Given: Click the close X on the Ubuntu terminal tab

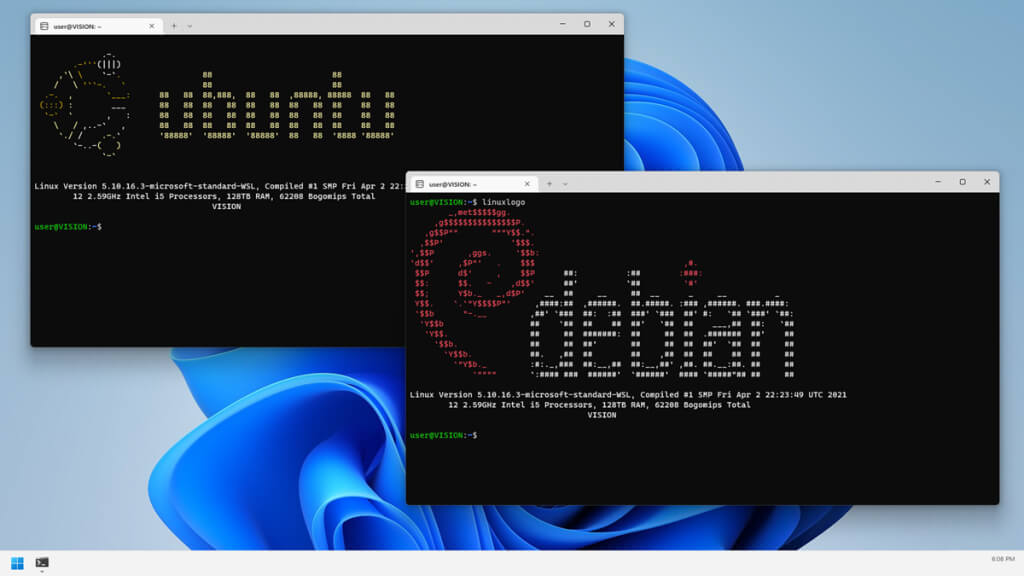Looking at the screenshot, I should pyautogui.click(x=152, y=26).
